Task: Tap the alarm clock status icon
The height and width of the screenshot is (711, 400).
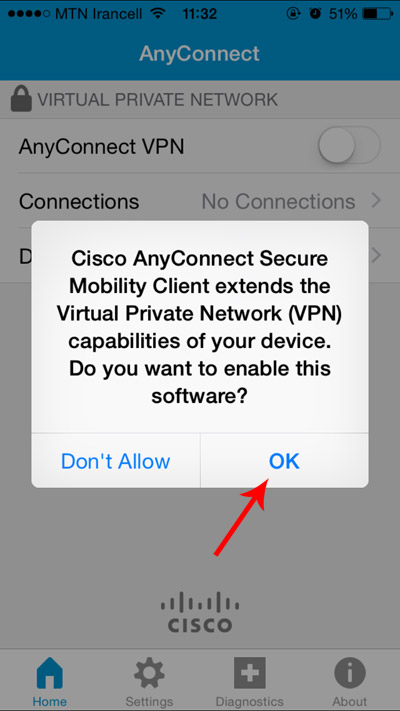Action: point(315,14)
